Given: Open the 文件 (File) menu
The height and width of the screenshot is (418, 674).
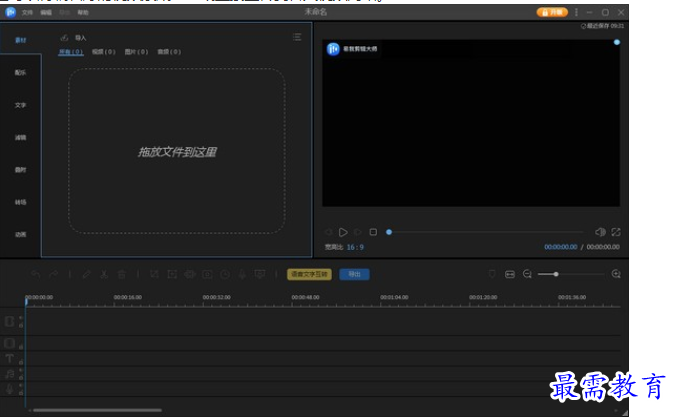Looking at the screenshot, I should pyautogui.click(x=27, y=12).
